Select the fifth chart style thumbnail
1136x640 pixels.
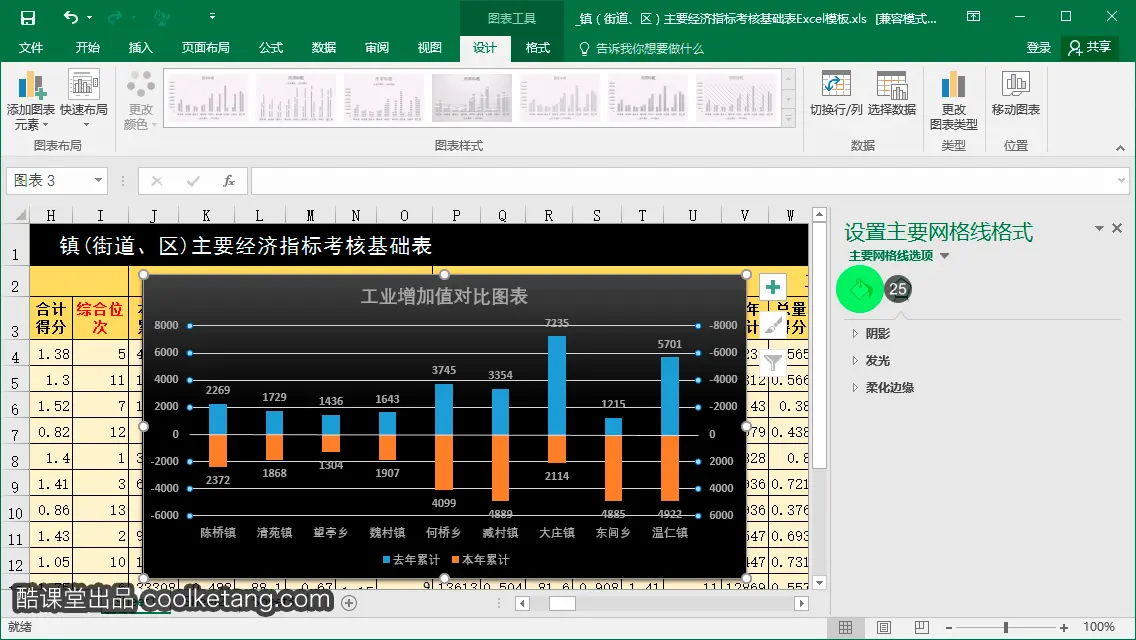click(559, 98)
